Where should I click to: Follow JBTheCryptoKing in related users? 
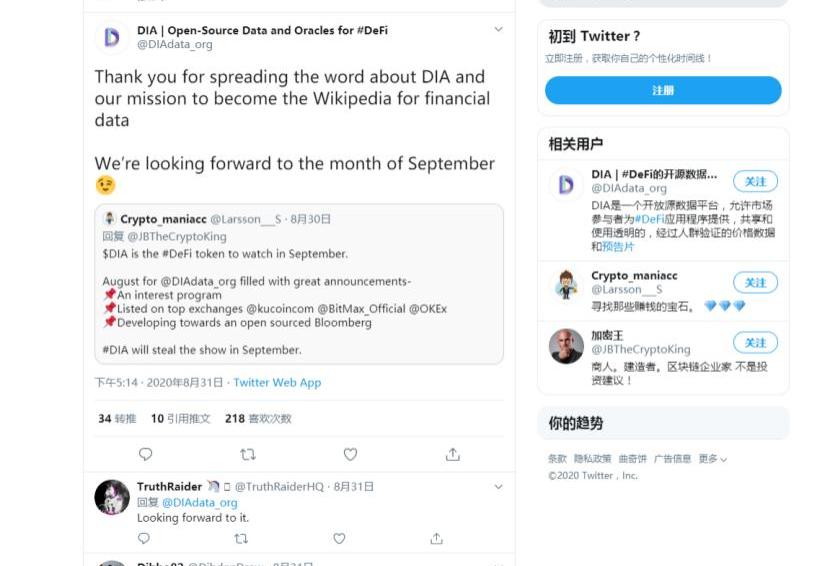(755, 343)
